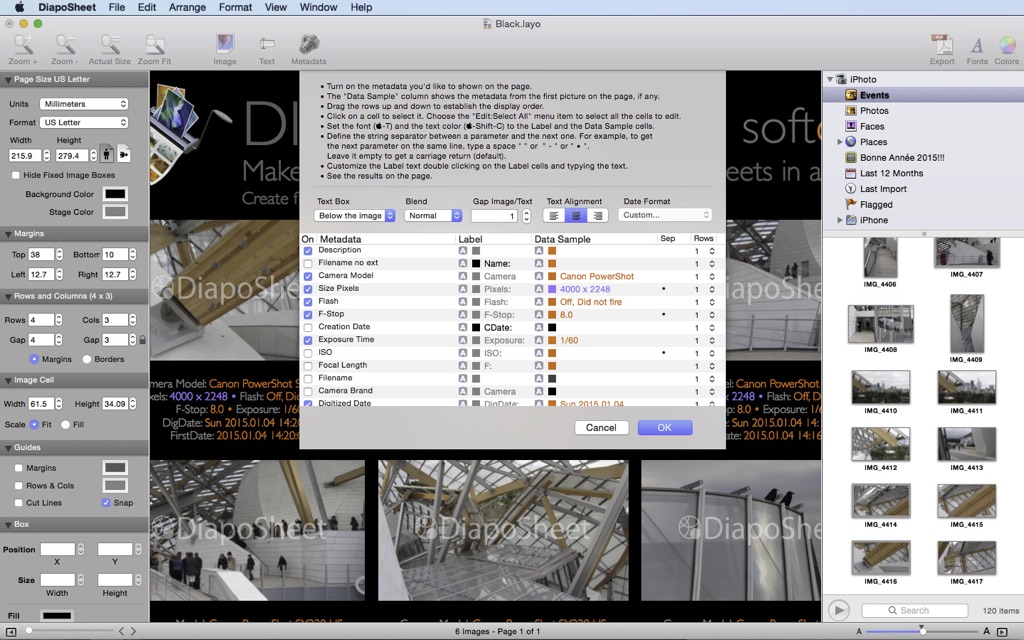The image size is (1024, 640).
Task: Click the OK button
Action: point(665,428)
